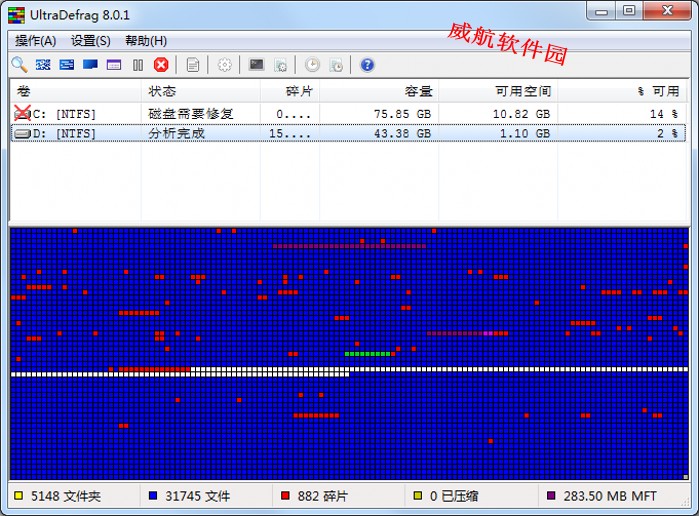The image size is (699, 516).
Task: Minimize the UltraDefrag window
Action: [x=601, y=11]
